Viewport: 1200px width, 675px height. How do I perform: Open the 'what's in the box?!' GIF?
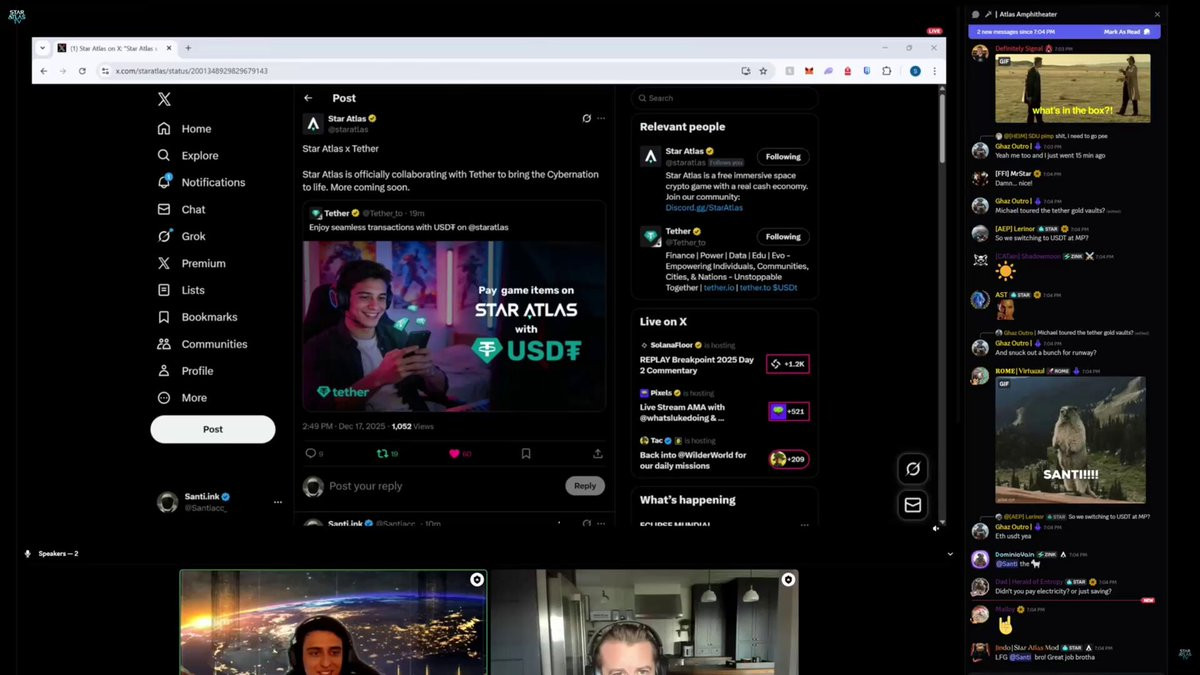1072,88
